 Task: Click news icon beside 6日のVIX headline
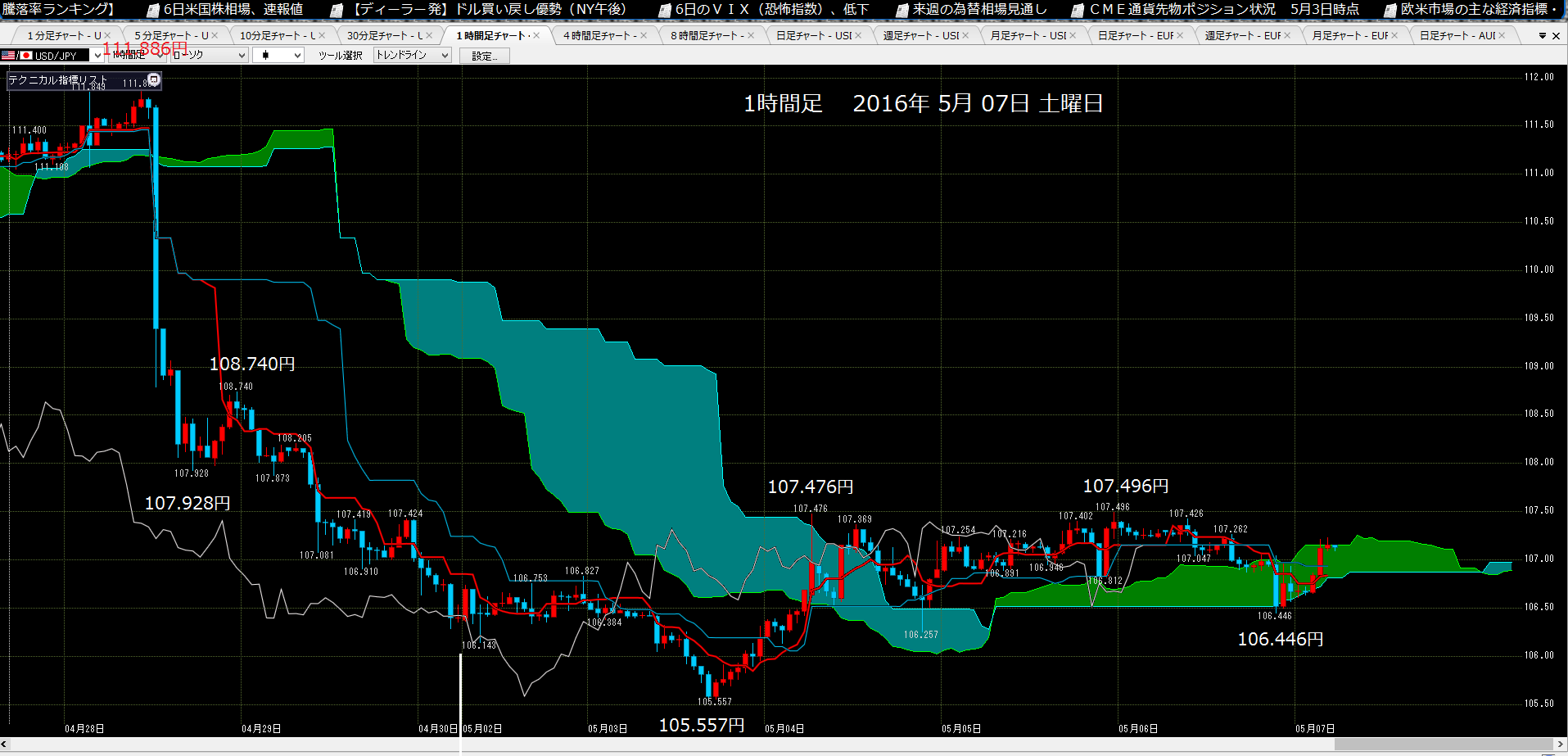pyautogui.click(x=665, y=10)
